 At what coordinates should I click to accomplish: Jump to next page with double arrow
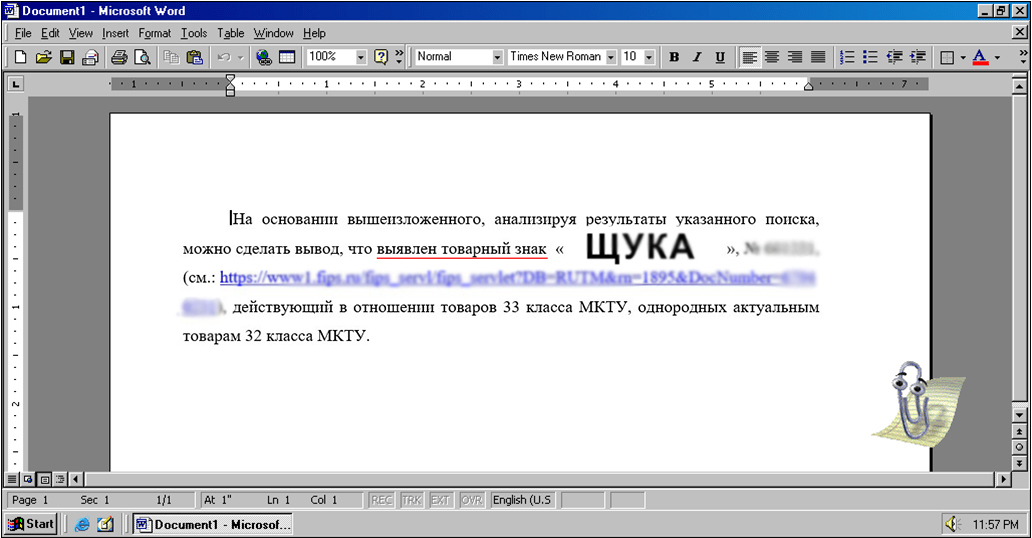[x=1019, y=464]
